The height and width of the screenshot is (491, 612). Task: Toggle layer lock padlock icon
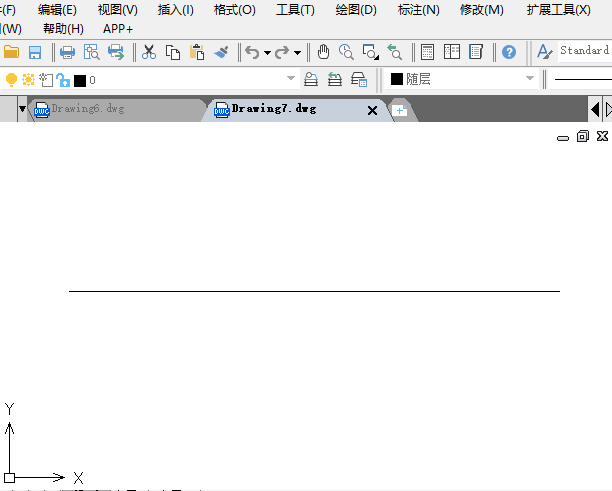click(62, 80)
